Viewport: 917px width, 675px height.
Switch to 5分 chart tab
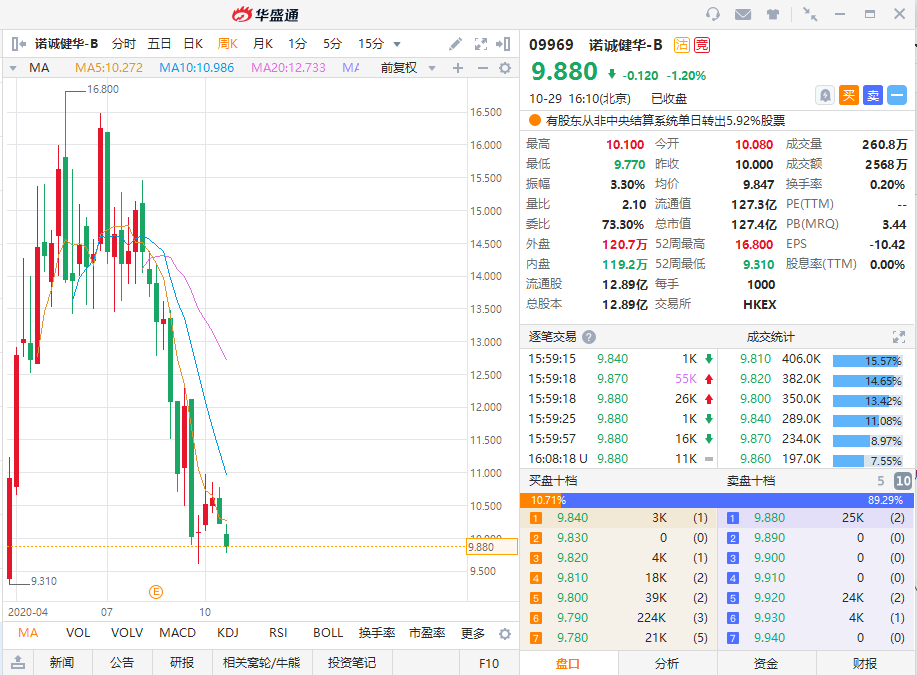click(x=332, y=44)
